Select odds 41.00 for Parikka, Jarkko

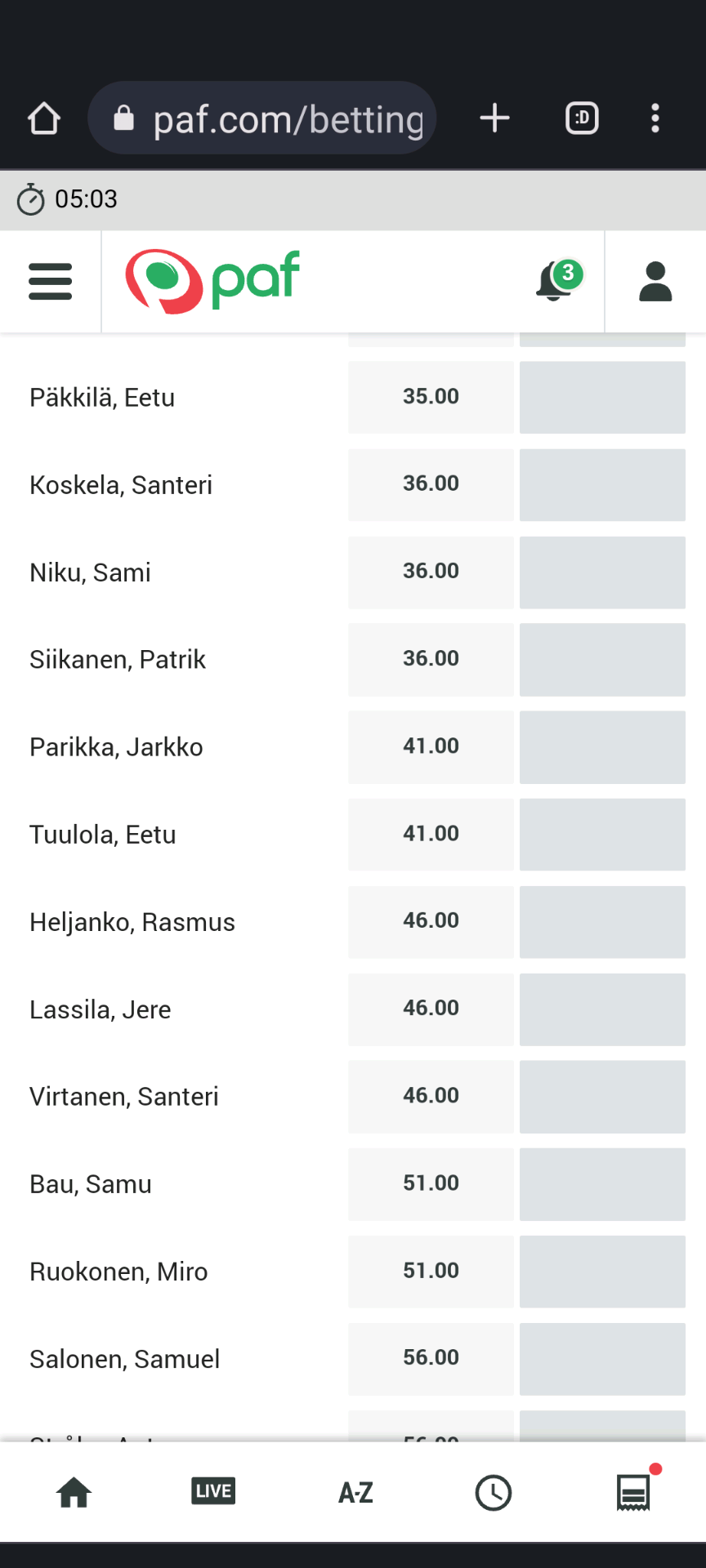tap(431, 746)
